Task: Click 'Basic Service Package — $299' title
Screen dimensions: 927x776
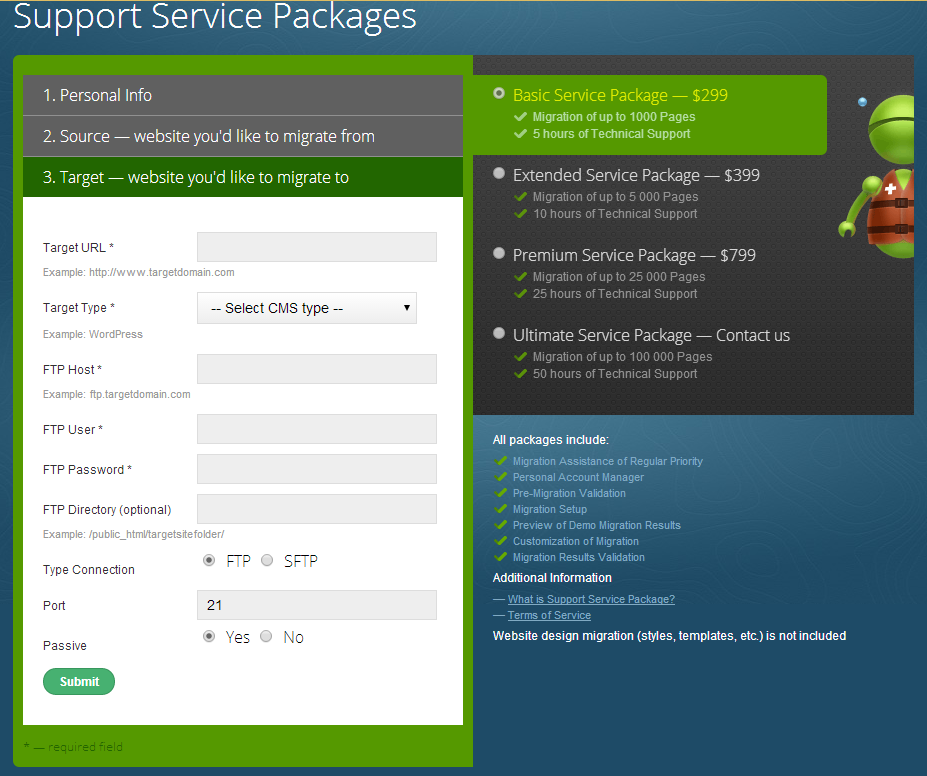Action: coord(620,95)
